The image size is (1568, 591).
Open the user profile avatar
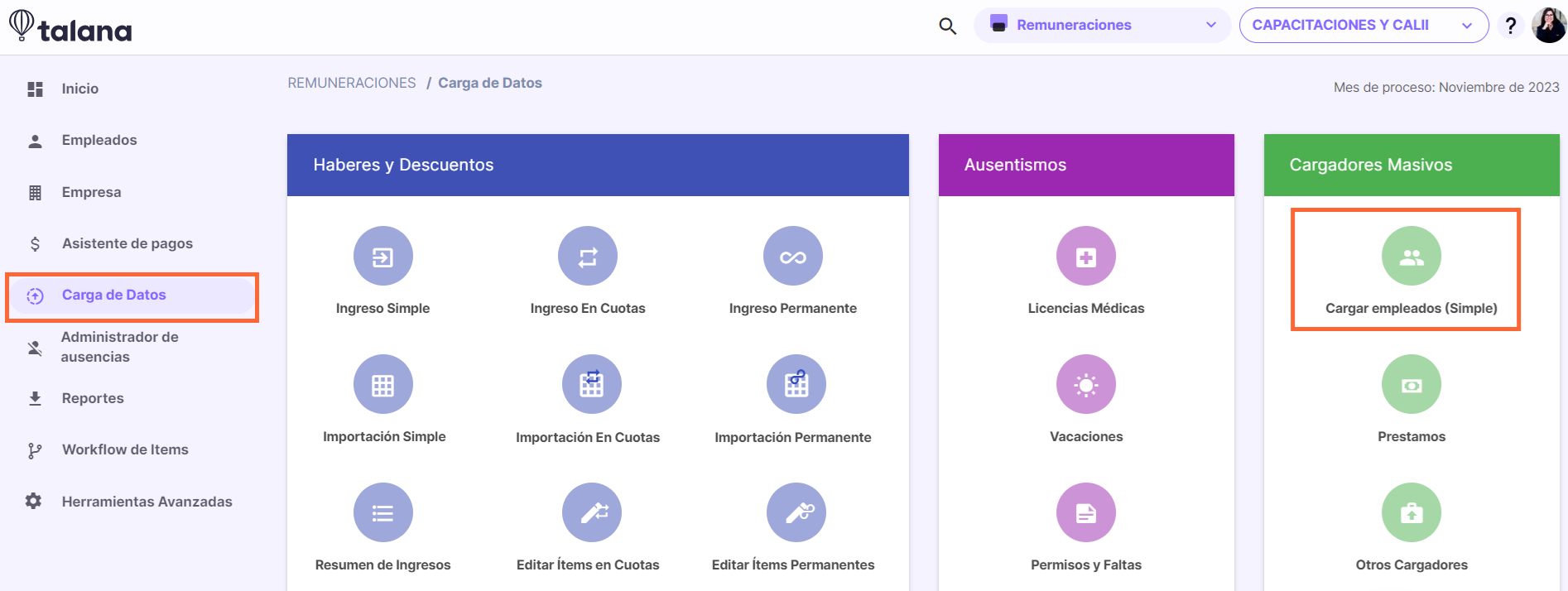click(x=1548, y=25)
